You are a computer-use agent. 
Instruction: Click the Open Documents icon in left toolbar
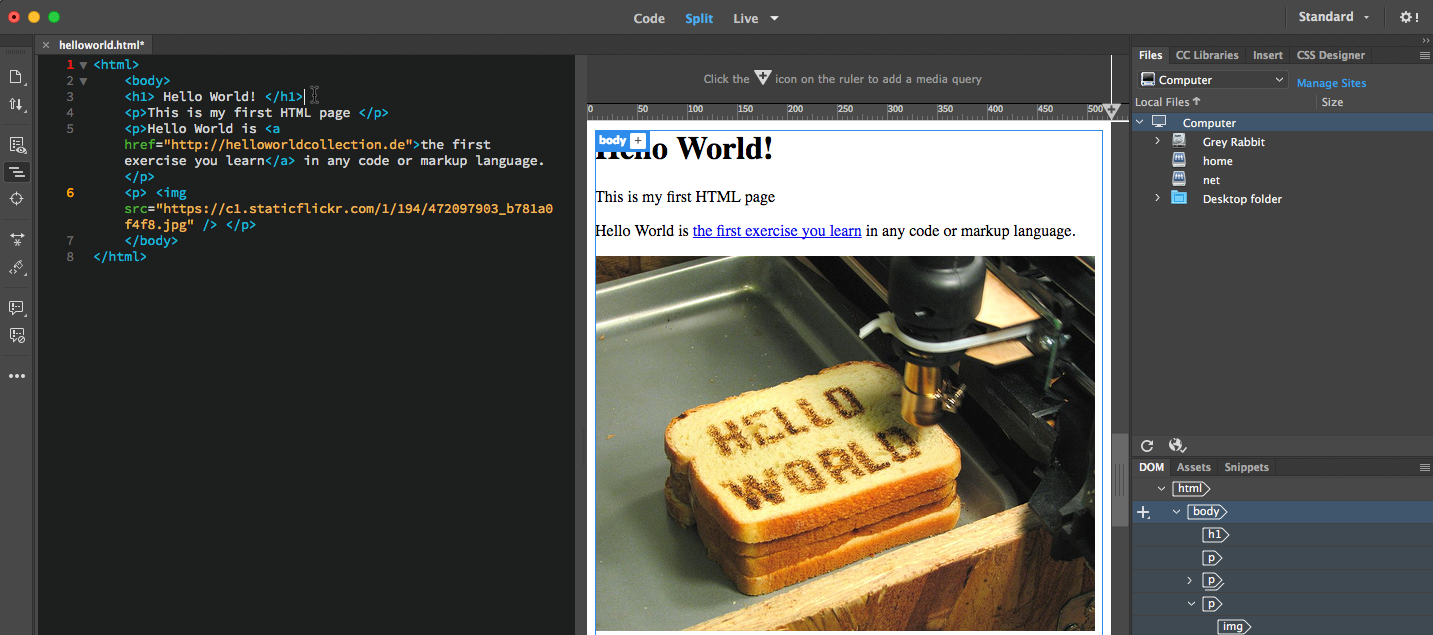click(16, 77)
